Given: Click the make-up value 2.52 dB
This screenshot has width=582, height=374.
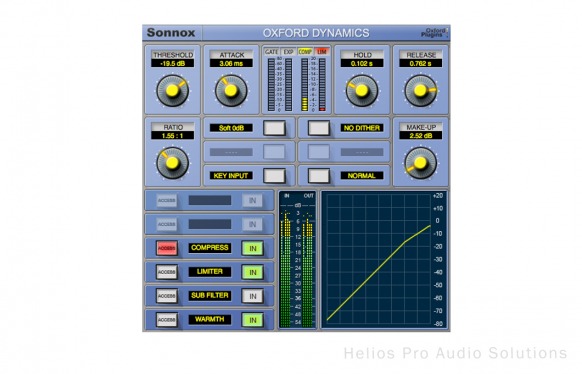Looking at the screenshot, I should [x=421, y=136].
